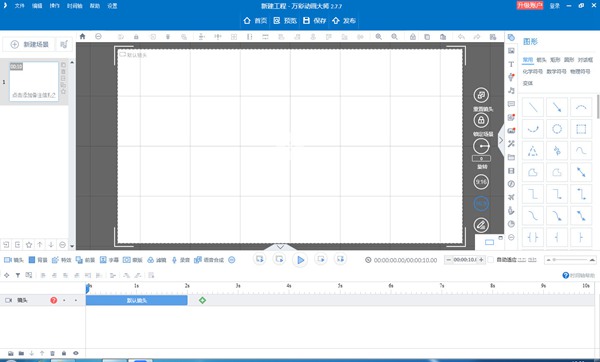Open the shapes icon in right sidebar
600x362 pixels.
pyautogui.click(x=511, y=38)
